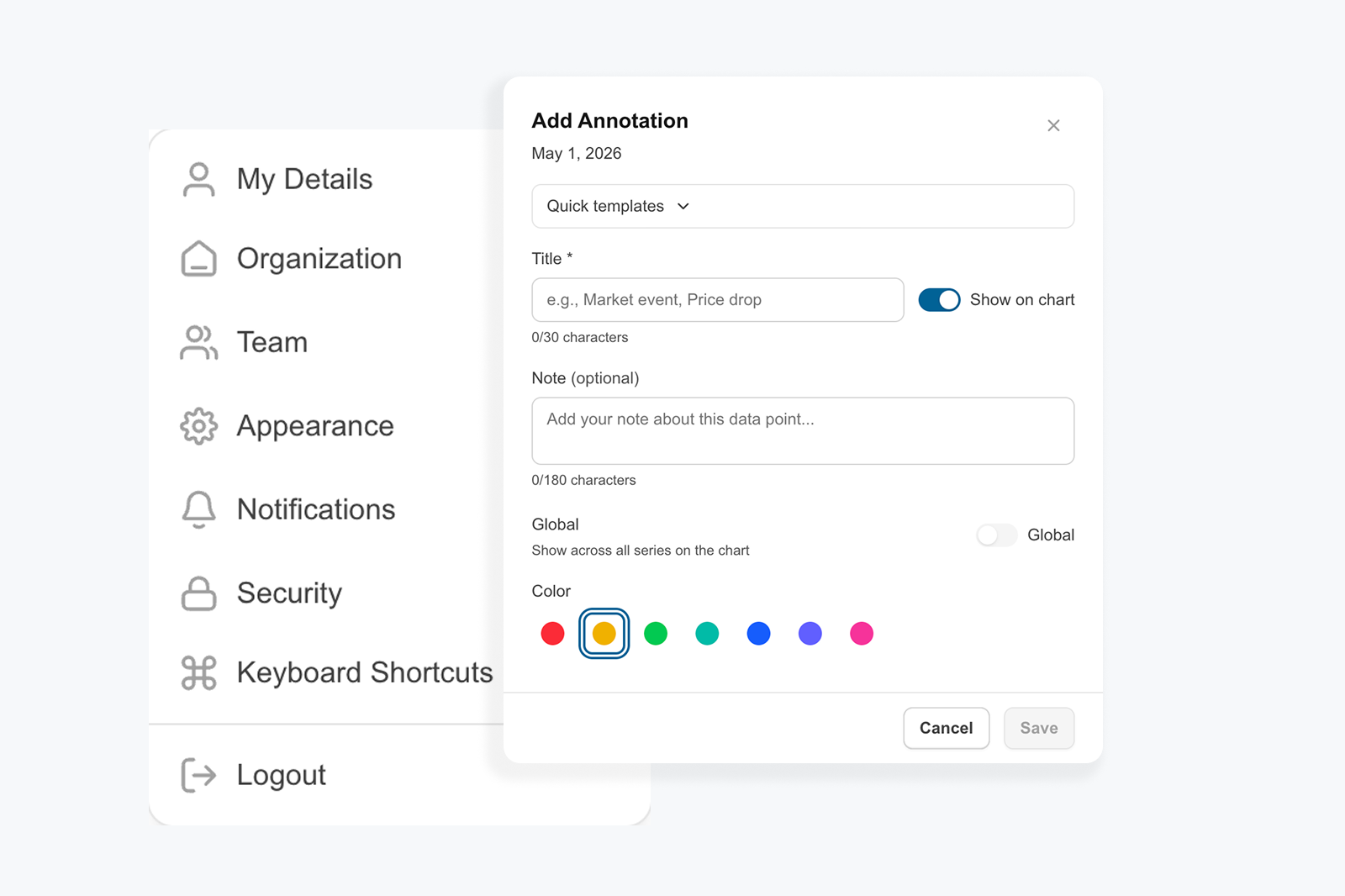Click the Appearance gear icon
The image size is (1345, 896).
198,426
